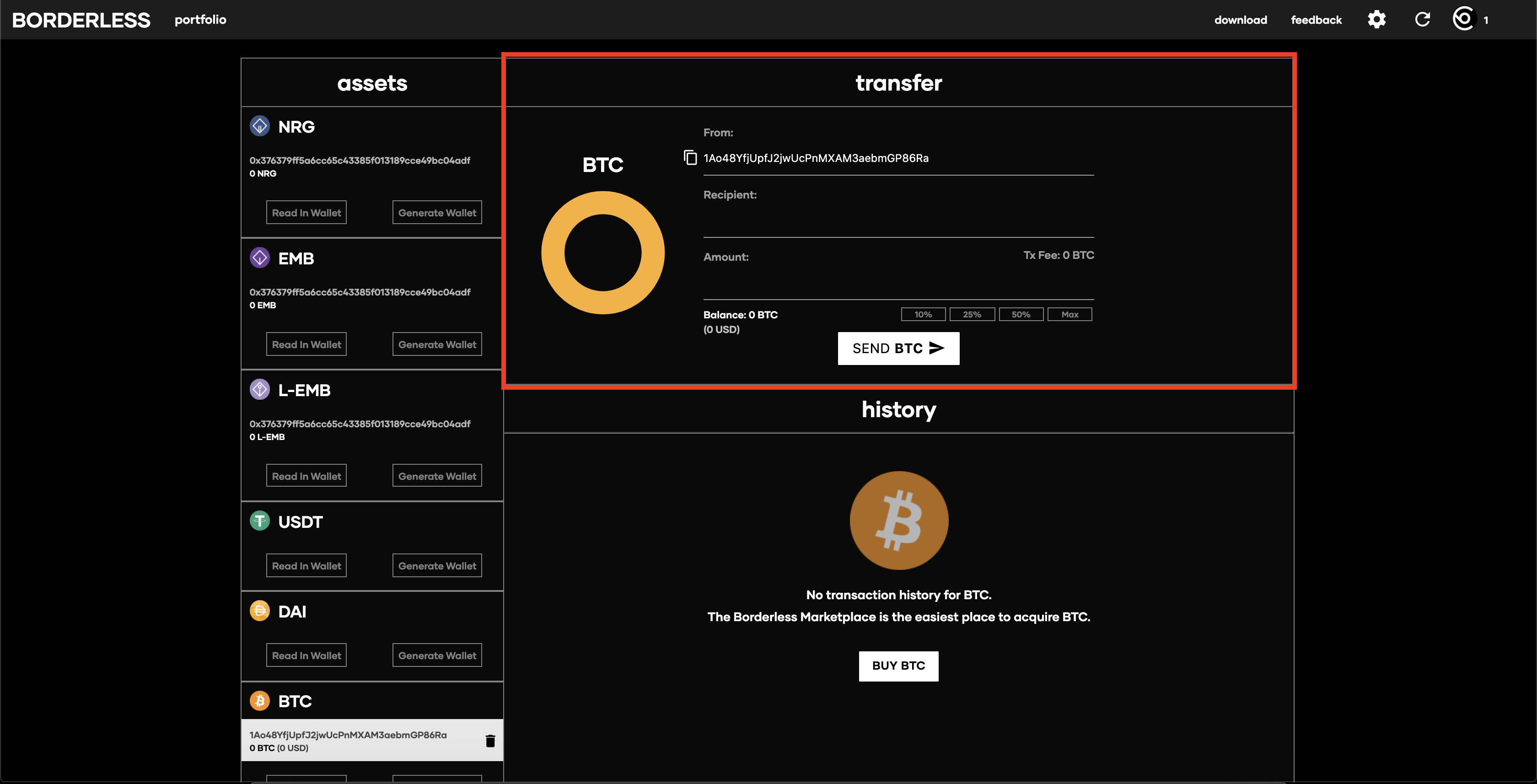This screenshot has width=1537, height=784.
Task: Open the portfolio tab
Action: (x=200, y=20)
